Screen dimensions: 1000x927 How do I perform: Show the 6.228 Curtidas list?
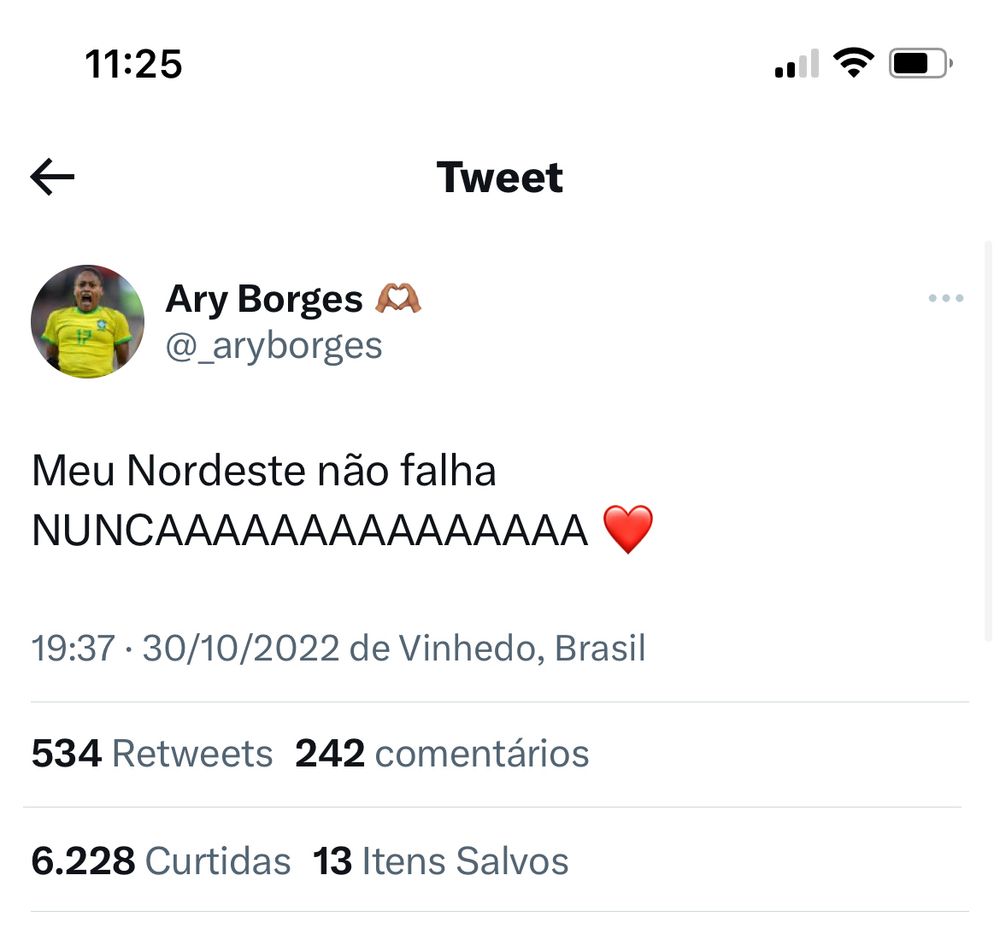click(x=161, y=861)
